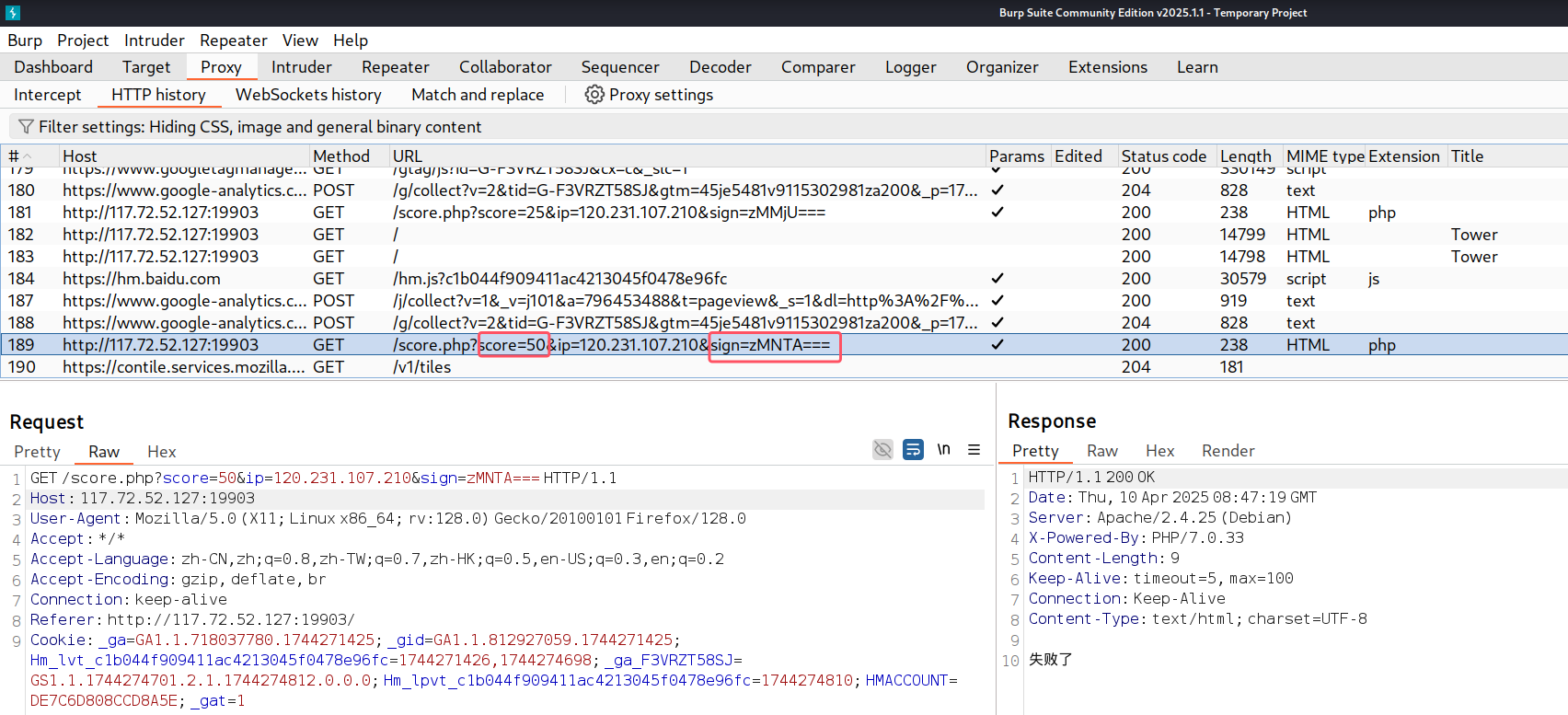
Task: Open the Intruder menu
Action: pos(155,40)
